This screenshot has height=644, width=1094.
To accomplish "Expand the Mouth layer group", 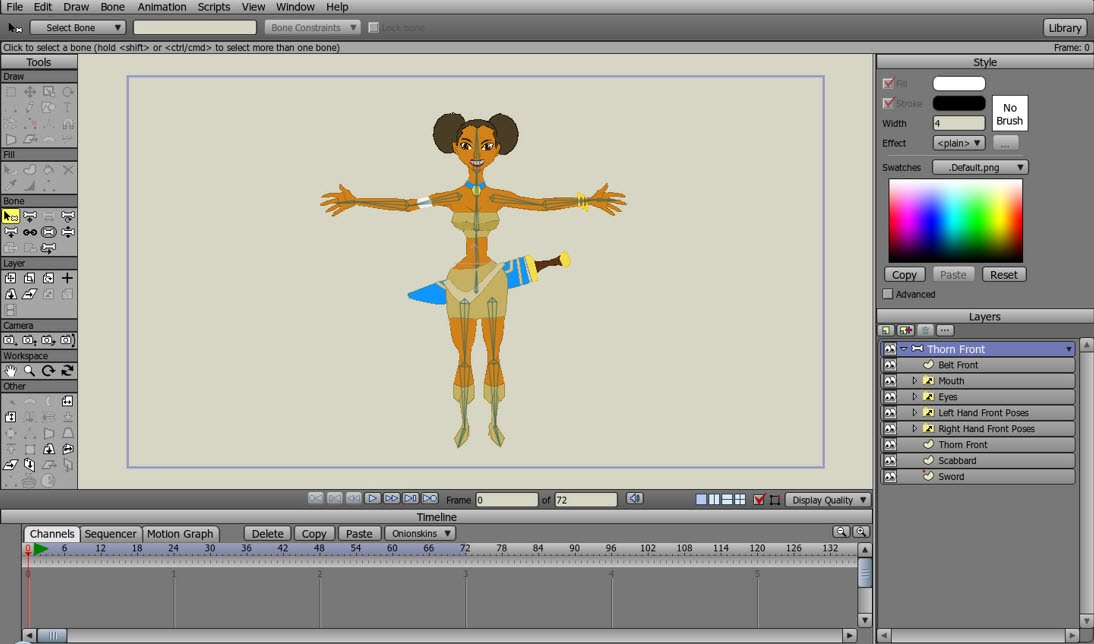I will click(914, 381).
